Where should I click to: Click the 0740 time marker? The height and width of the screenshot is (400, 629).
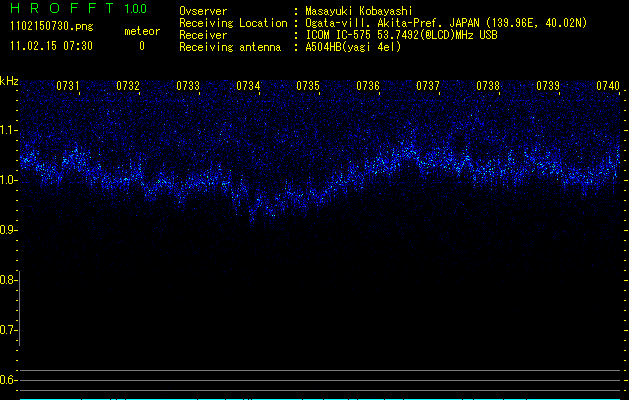tap(607, 86)
